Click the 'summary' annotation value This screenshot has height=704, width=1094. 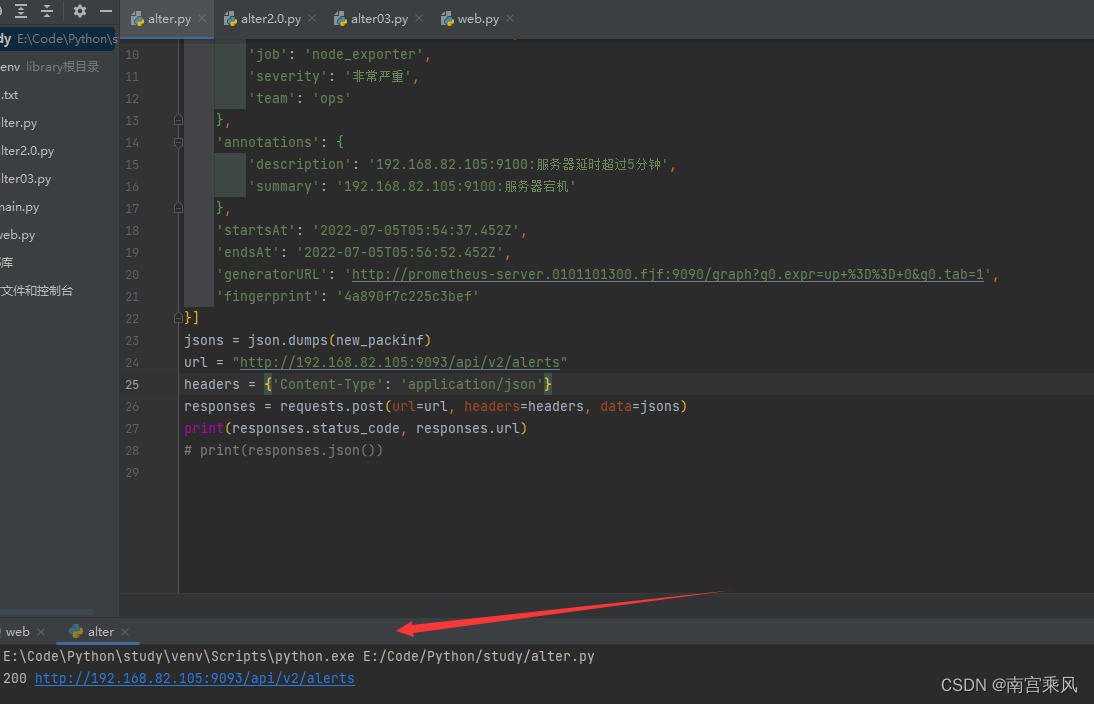coord(456,186)
